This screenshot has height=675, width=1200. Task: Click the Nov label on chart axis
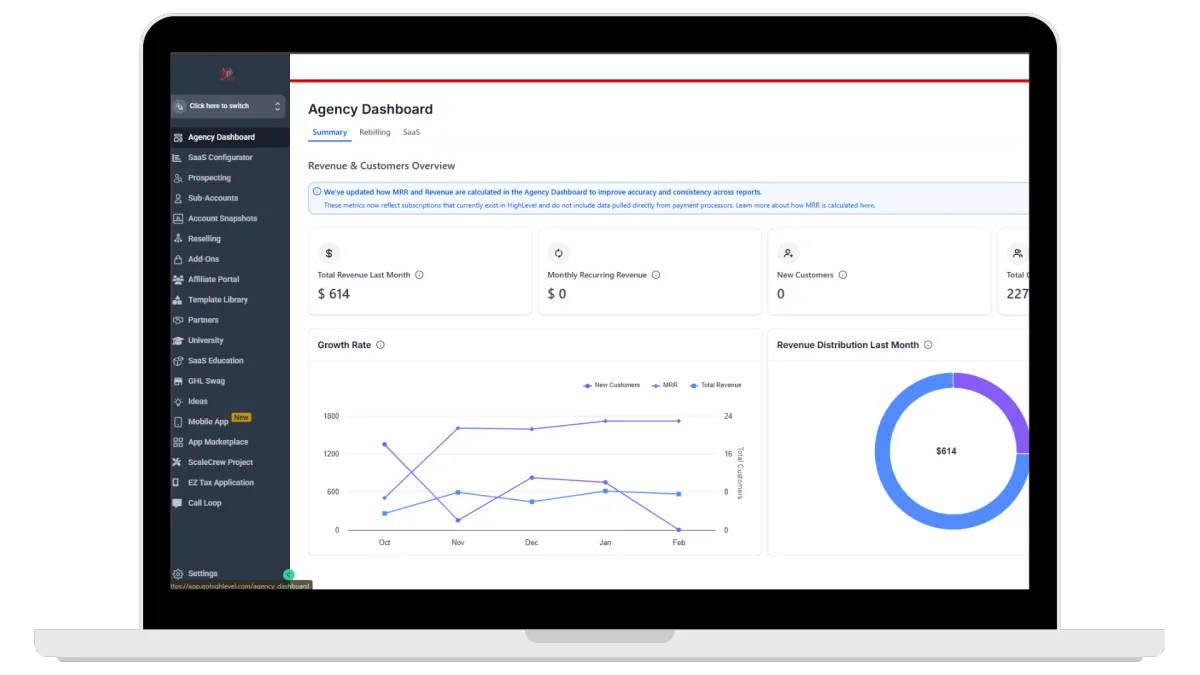(x=458, y=543)
